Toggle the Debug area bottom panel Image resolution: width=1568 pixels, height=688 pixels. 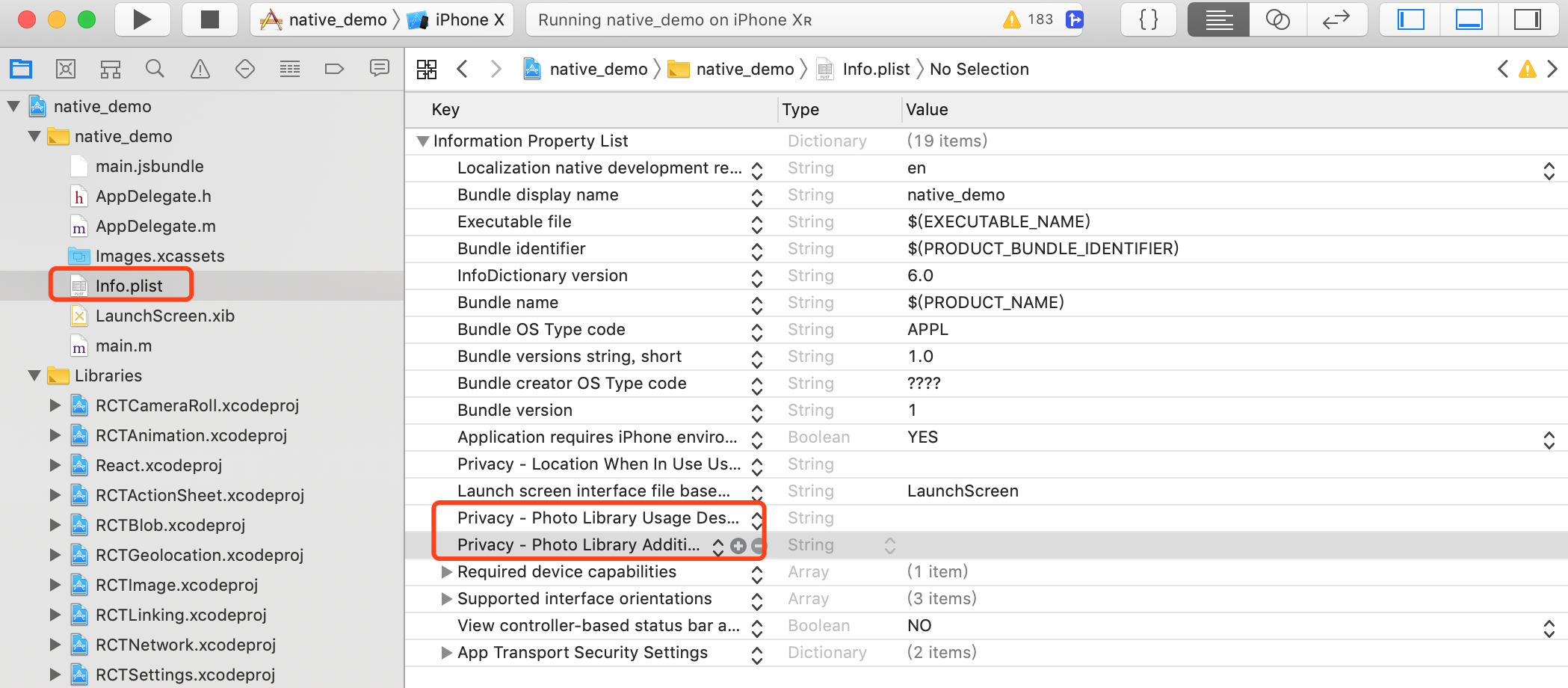1469,19
